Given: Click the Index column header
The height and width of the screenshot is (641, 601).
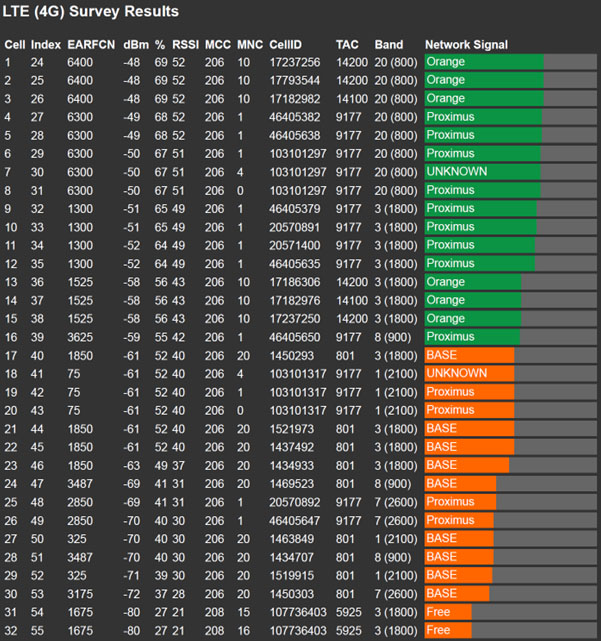Looking at the screenshot, I should (x=46, y=45).
